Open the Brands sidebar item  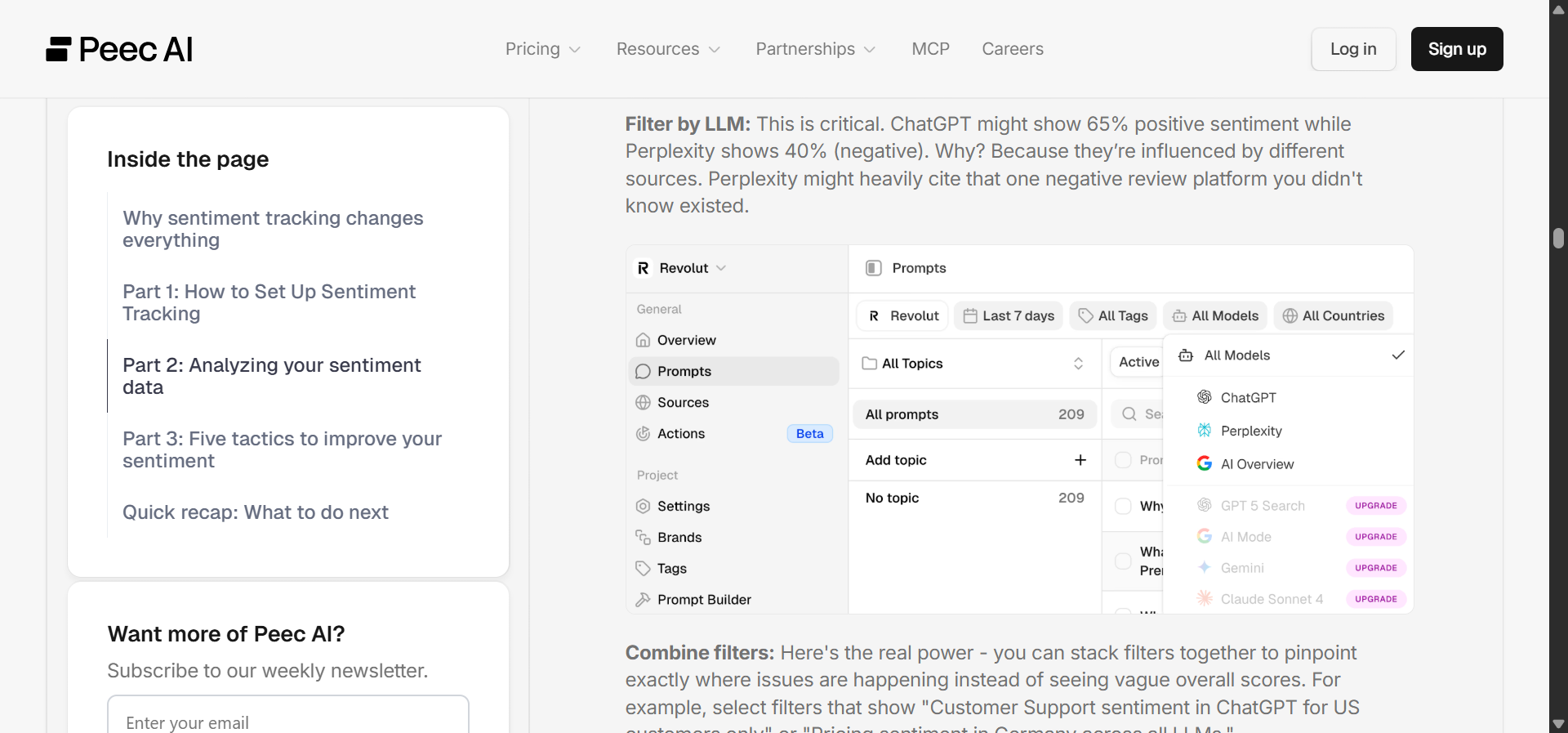(x=733, y=537)
